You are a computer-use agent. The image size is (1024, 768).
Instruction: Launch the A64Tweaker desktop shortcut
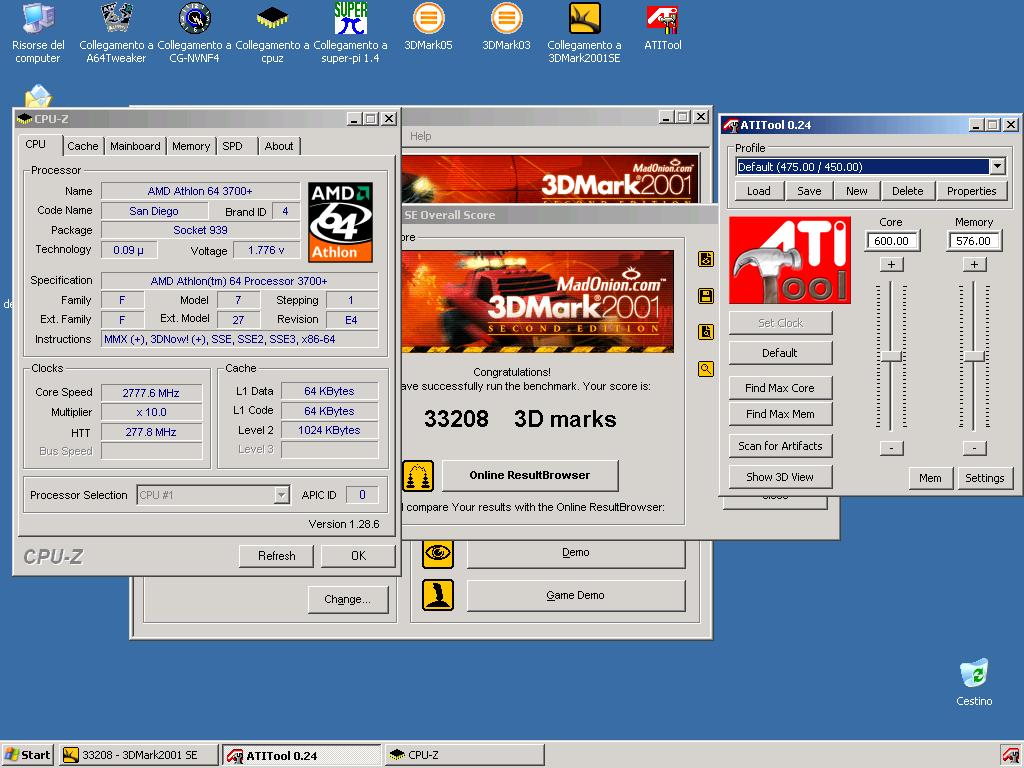(116, 33)
